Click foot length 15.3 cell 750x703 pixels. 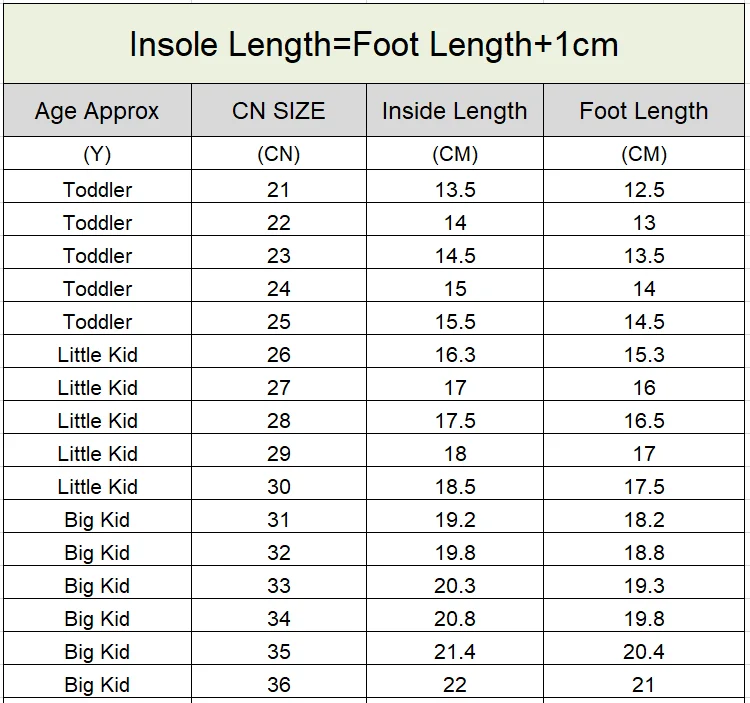pyautogui.click(x=644, y=355)
